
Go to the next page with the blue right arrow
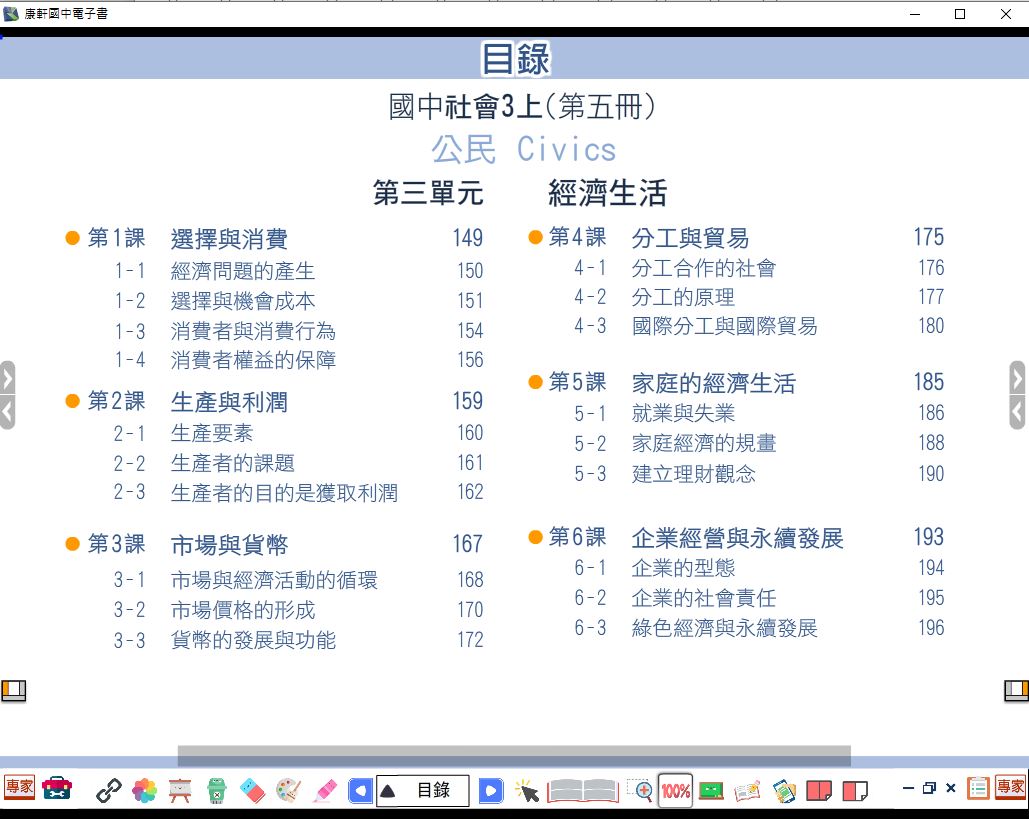click(490, 790)
